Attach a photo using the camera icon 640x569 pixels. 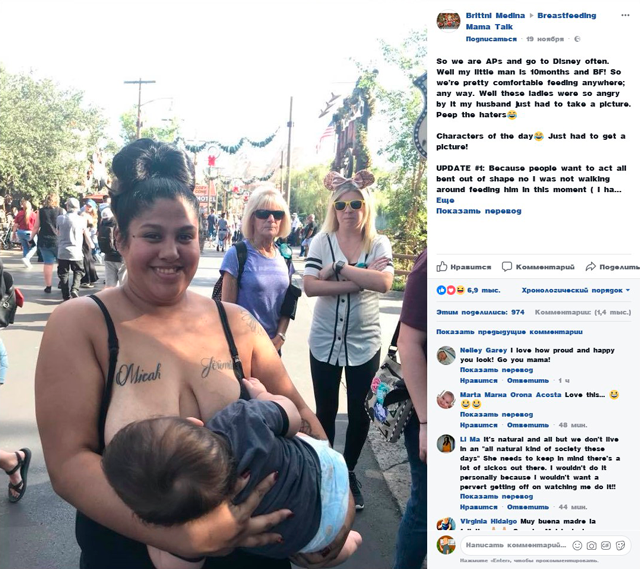click(x=591, y=545)
